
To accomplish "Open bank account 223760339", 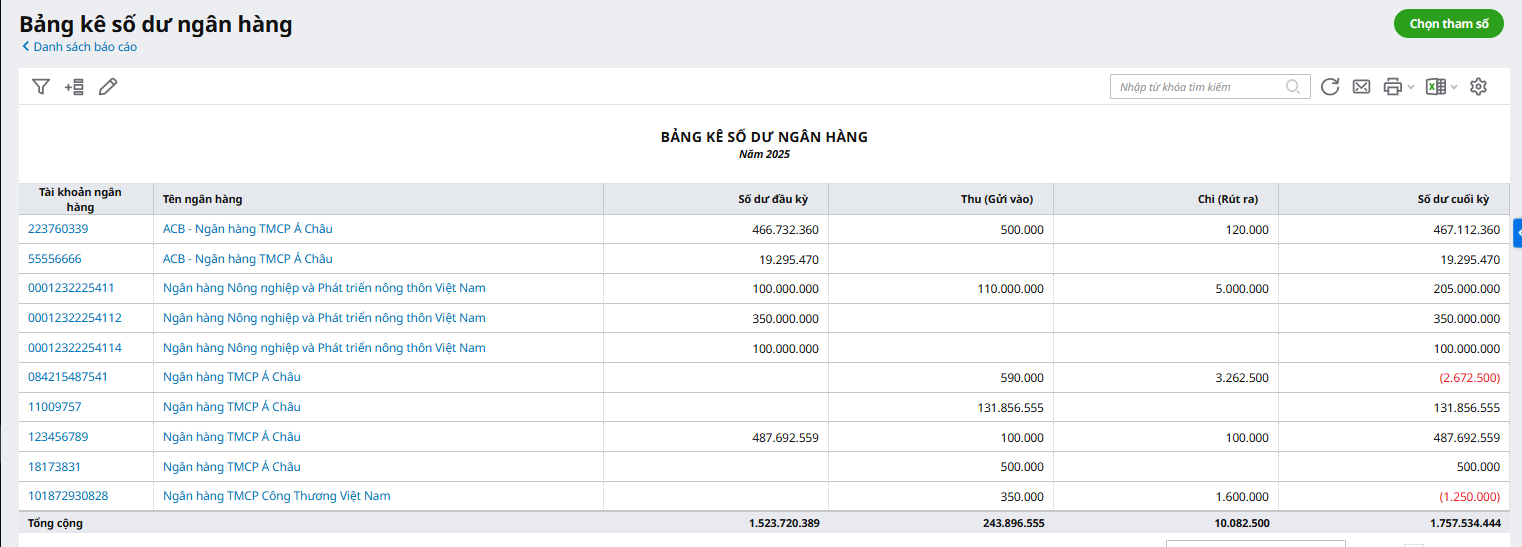I will coord(58,229).
